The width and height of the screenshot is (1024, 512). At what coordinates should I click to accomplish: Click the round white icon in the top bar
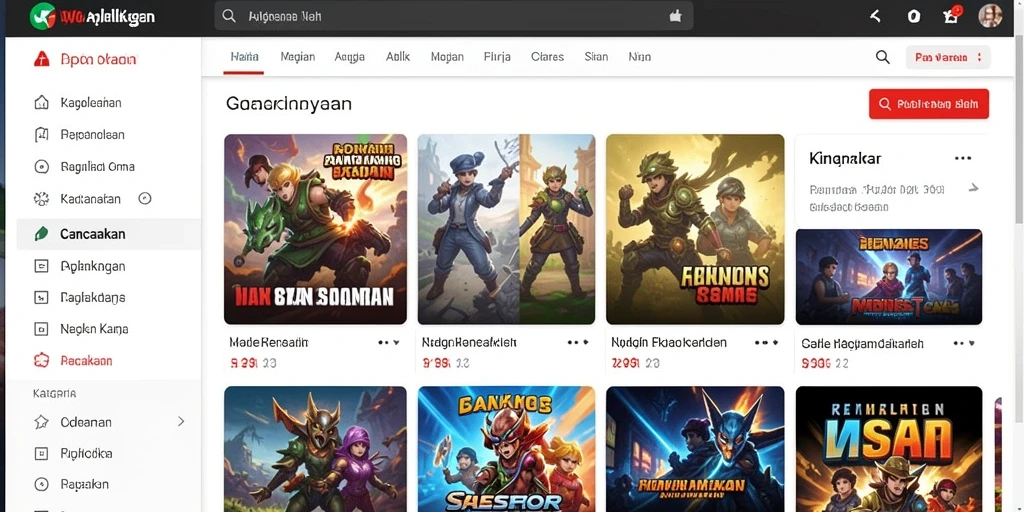click(914, 16)
